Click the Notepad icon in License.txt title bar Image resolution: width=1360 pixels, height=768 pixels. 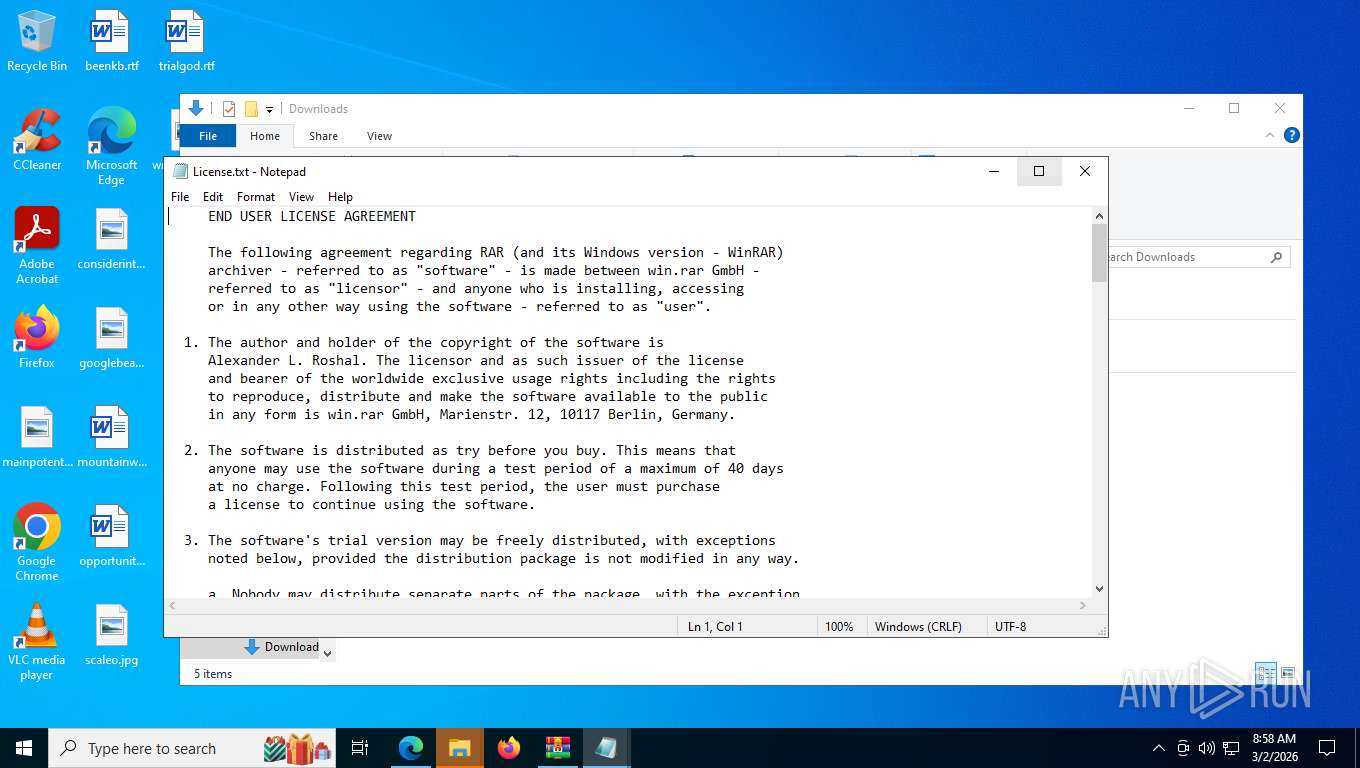[180, 171]
